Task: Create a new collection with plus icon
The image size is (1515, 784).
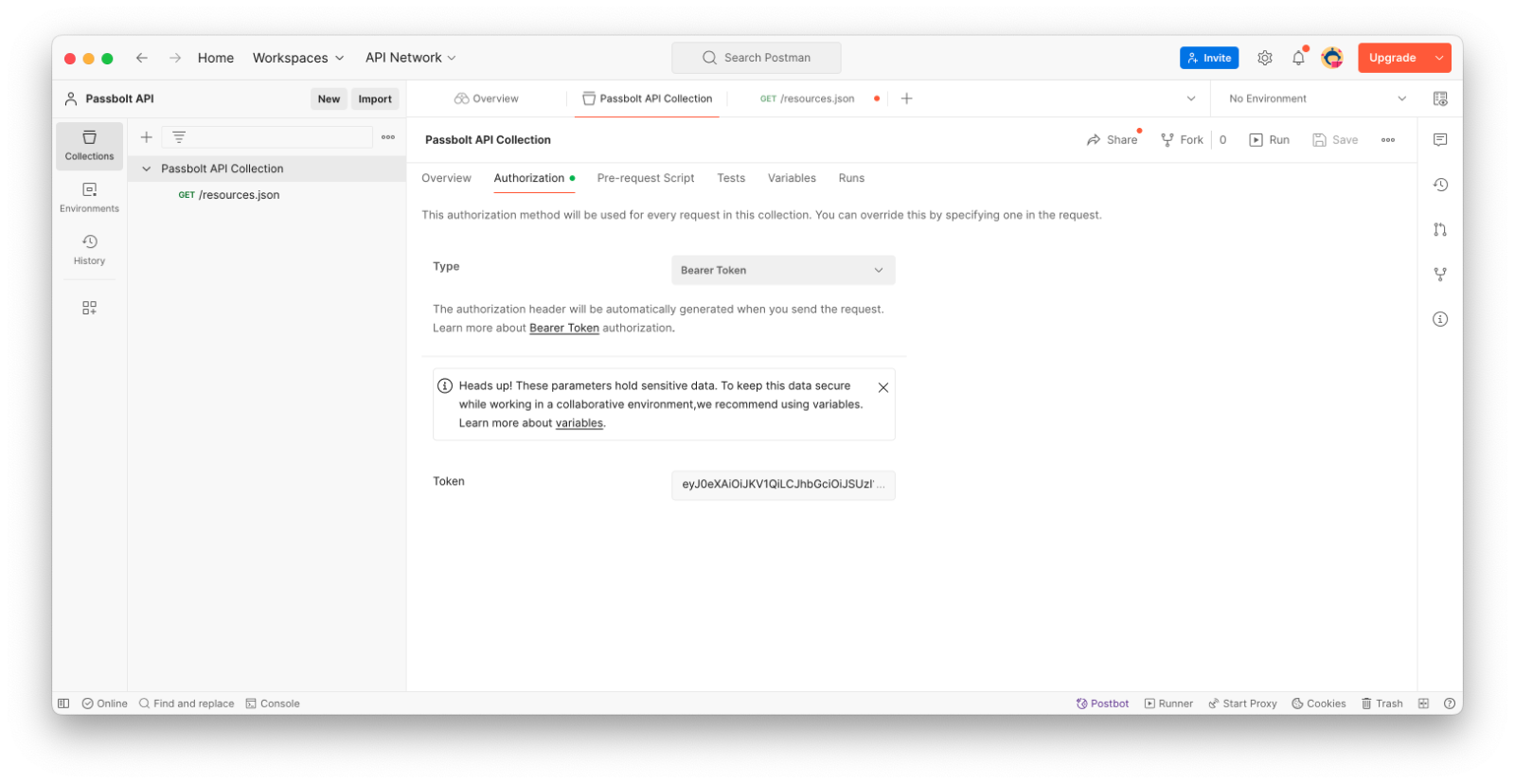Action: (147, 137)
